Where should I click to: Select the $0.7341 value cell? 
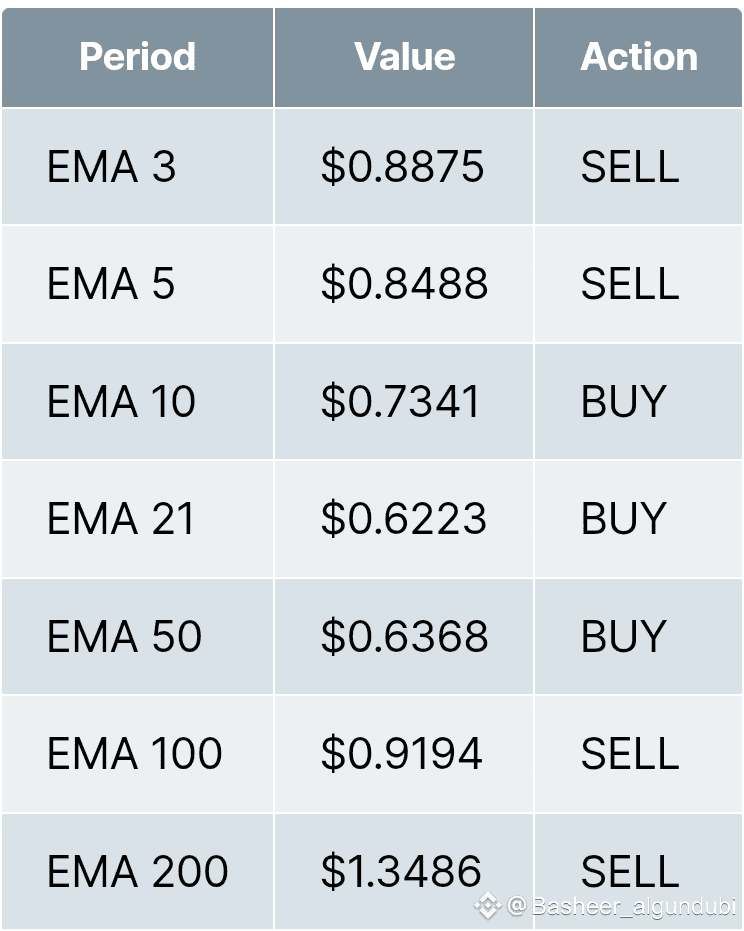coord(401,402)
